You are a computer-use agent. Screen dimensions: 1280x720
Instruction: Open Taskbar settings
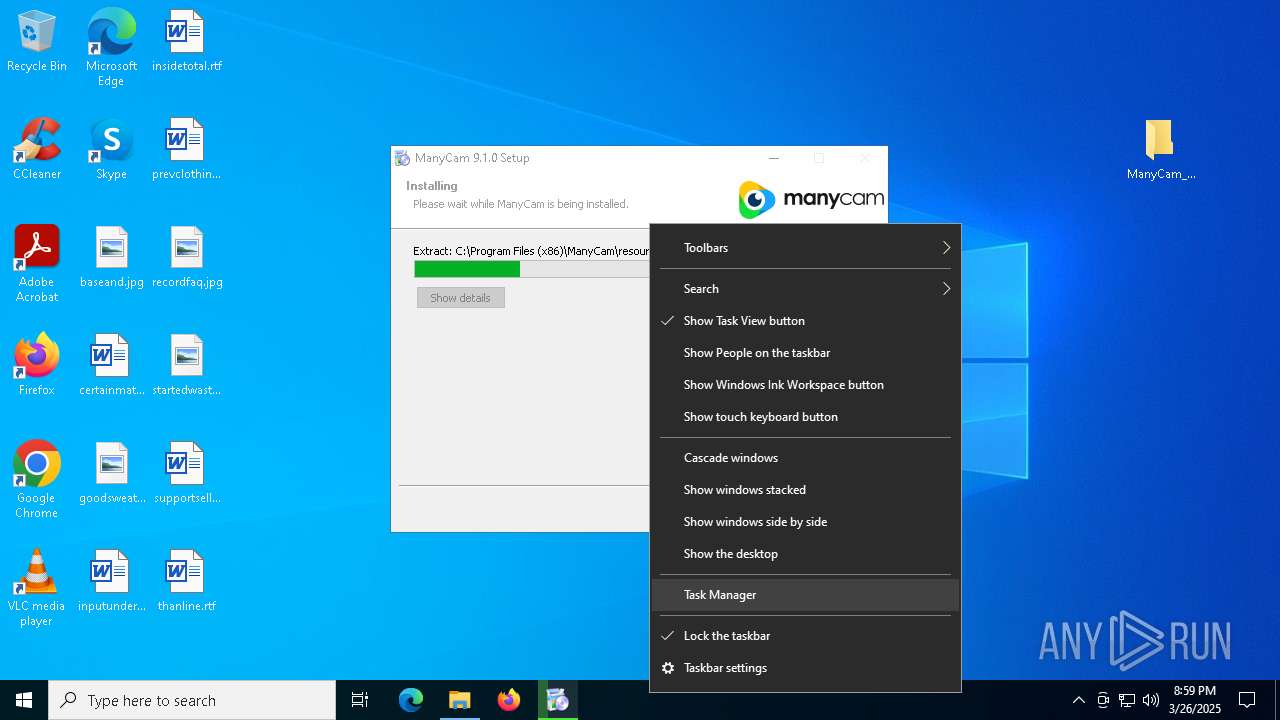(805, 668)
